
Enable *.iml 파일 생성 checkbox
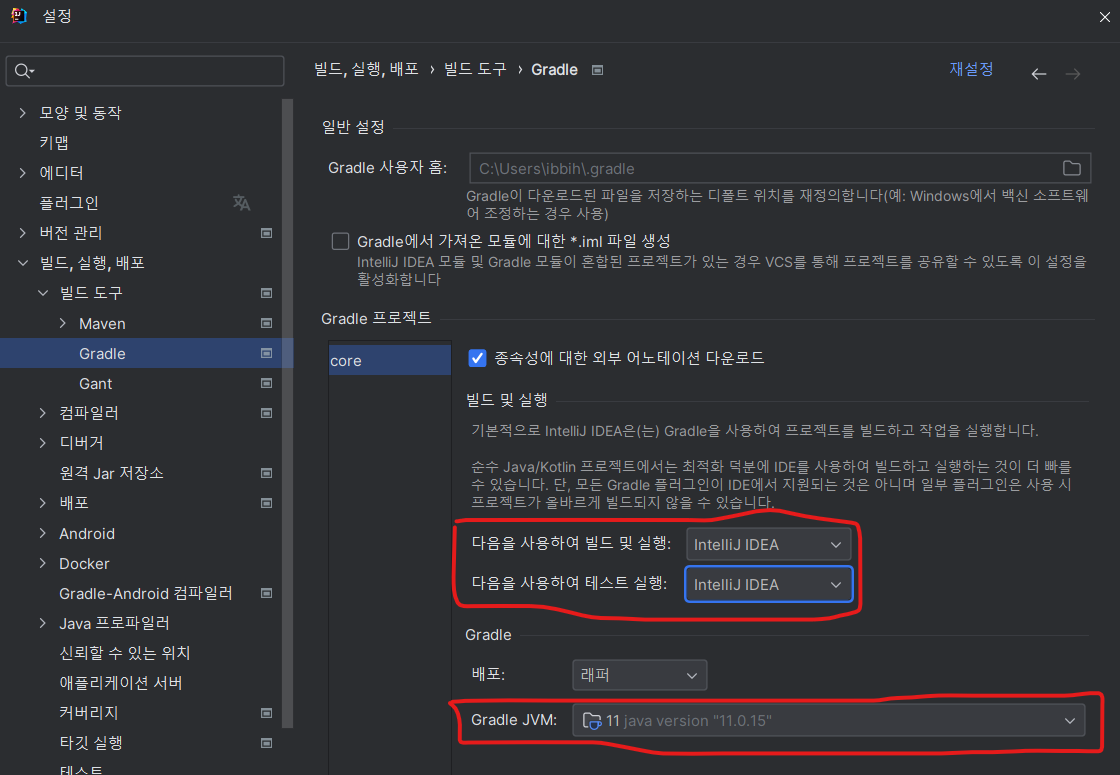pos(340,241)
